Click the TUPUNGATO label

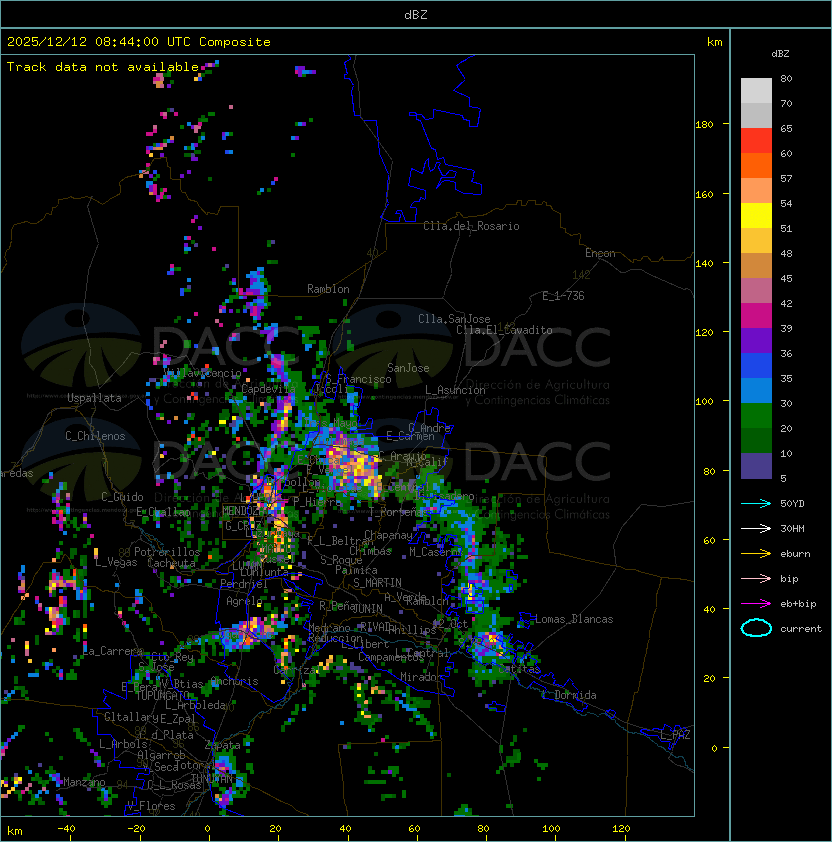click(161, 696)
